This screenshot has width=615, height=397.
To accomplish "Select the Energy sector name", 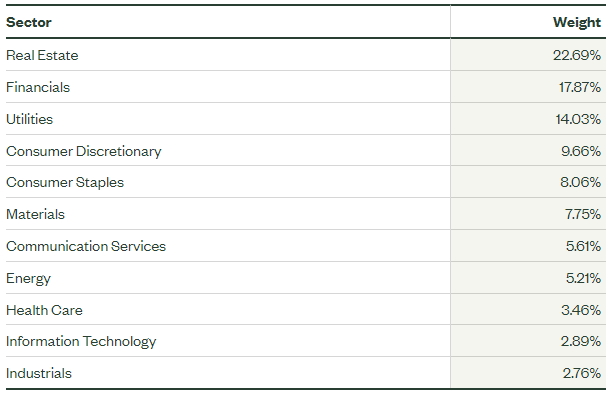I will click(x=28, y=279).
